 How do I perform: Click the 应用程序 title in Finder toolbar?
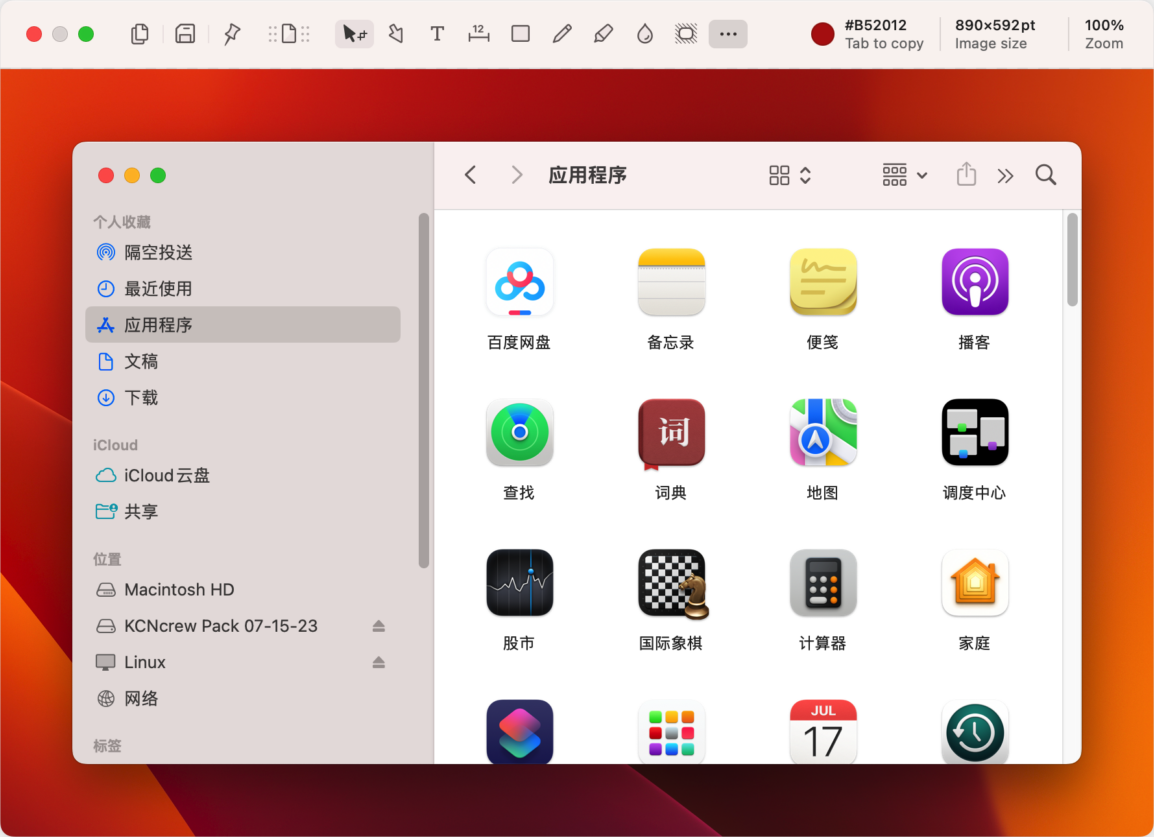coord(587,175)
